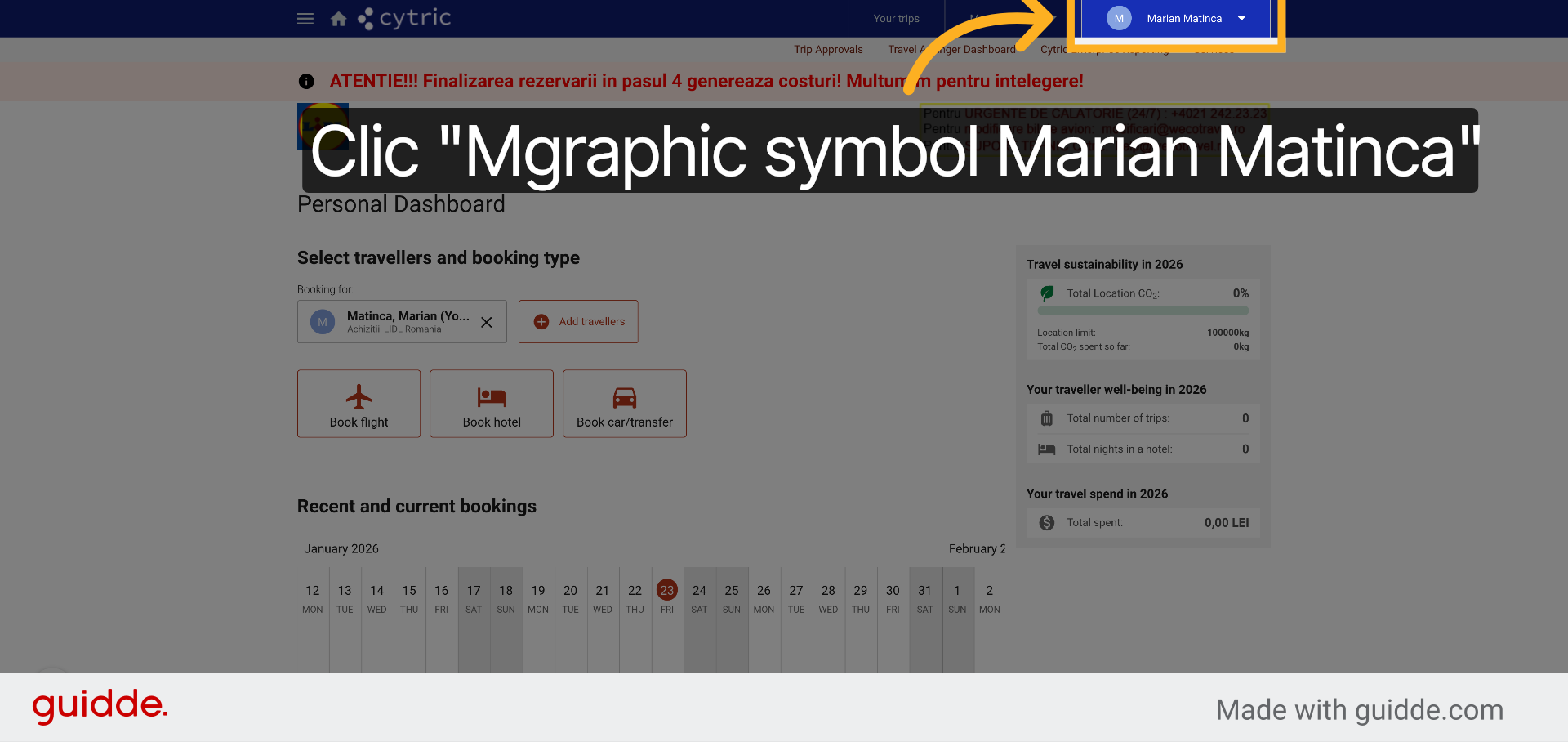Remove traveller Matinca, Marian with X
The height and width of the screenshot is (742, 1568).
click(x=486, y=322)
